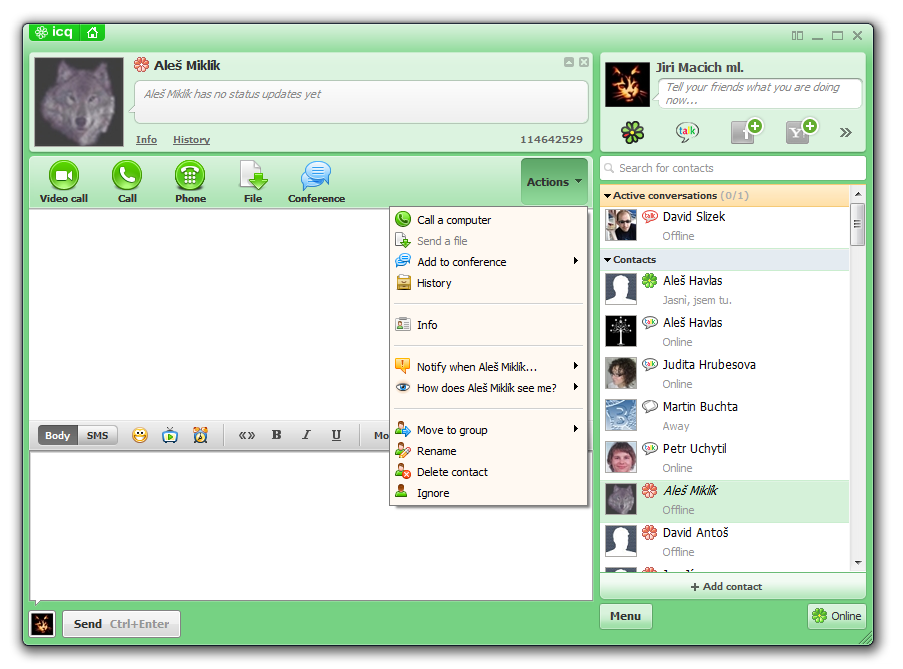Expand Notify when Aleš Miklík submenu
903x669 pixels.
tap(488, 367)
